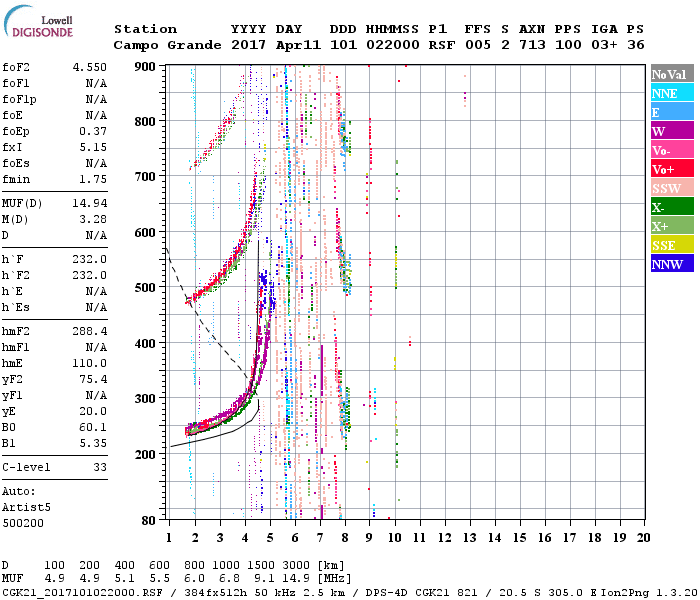Select the W purple legend swatch

[x=672, y=131]
